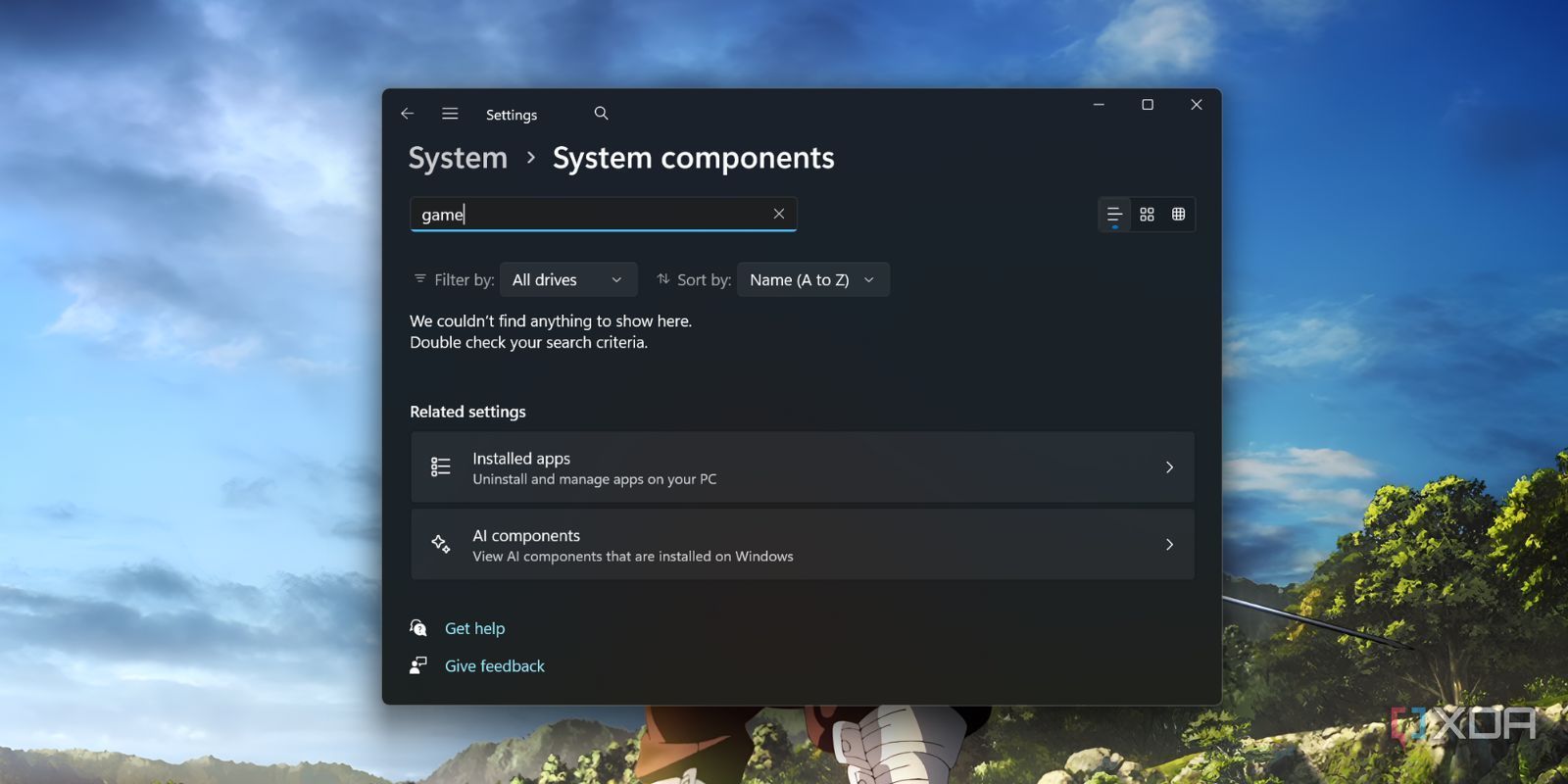Open the Get help link

(x=475, y=629)
